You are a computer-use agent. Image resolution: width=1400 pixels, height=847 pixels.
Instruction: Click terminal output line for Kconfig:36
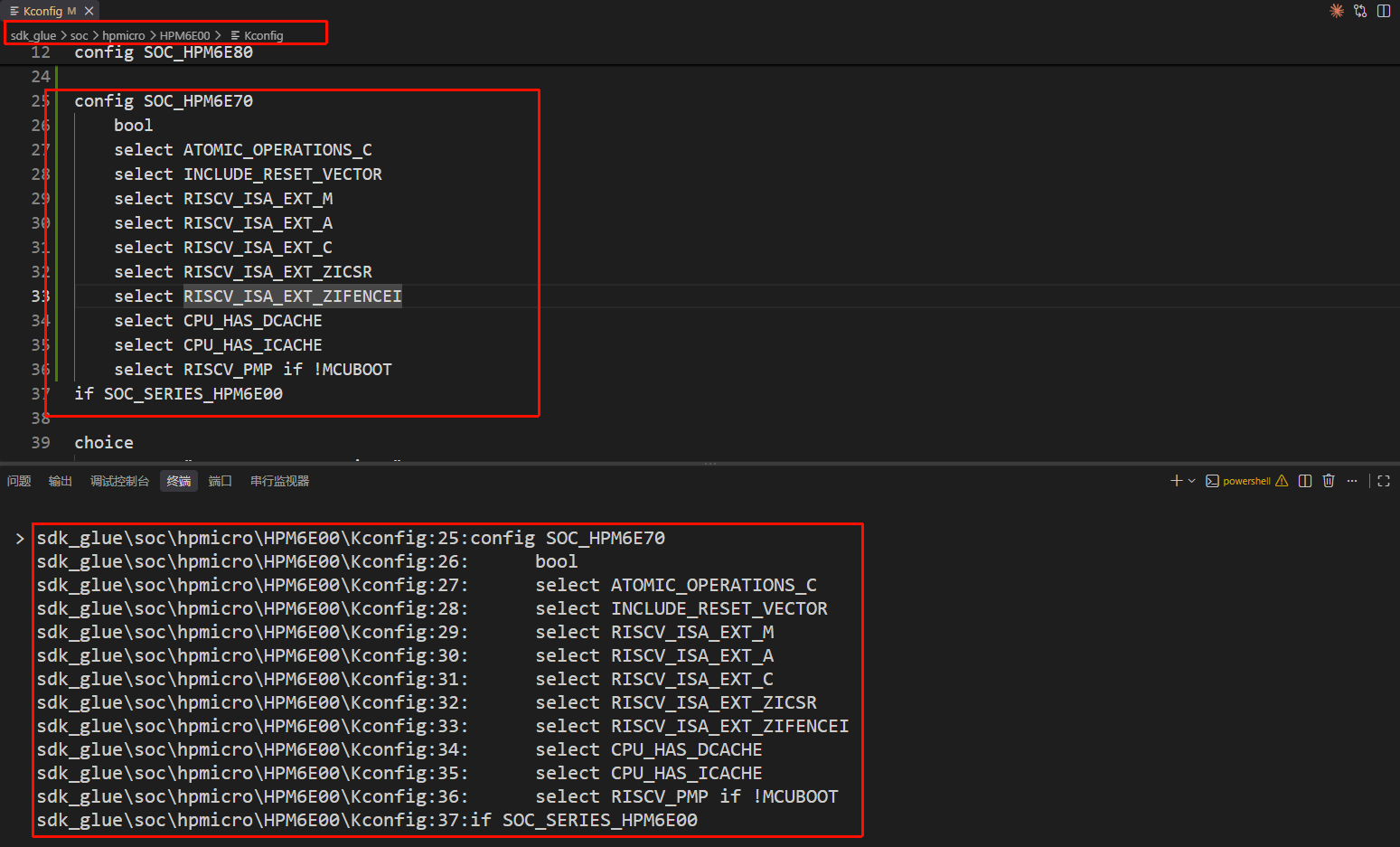point(437,797)
